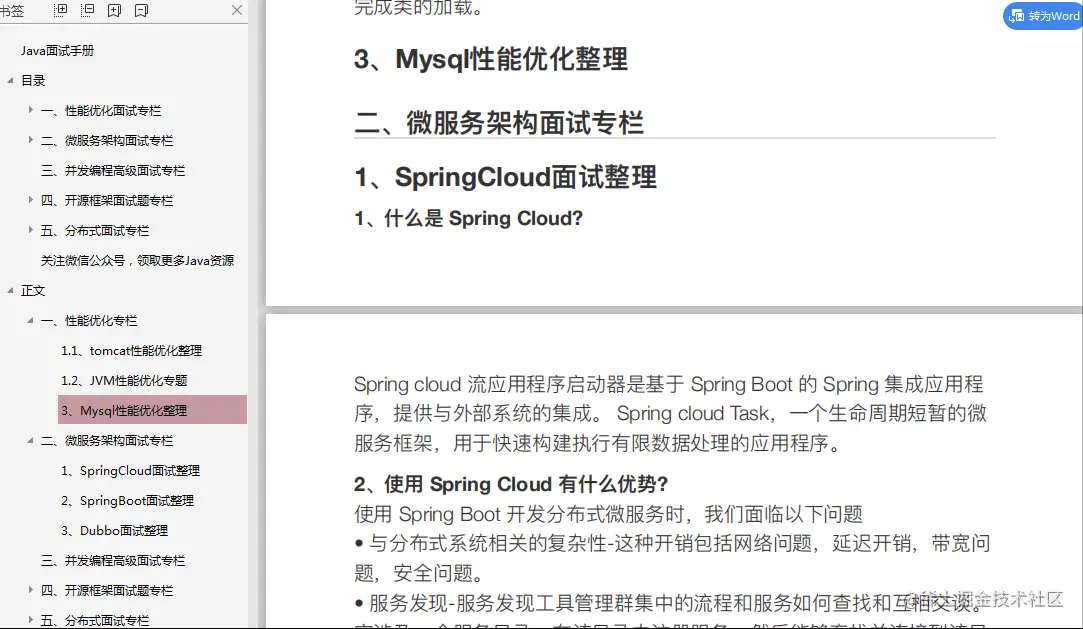Expand 二、微服务架构面试专栏 arrow under 目录
1083x629 pixels.
(30, 139)
